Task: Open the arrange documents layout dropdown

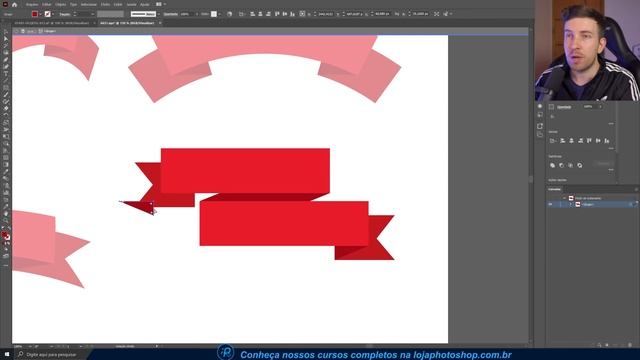Action: [160, 4]
